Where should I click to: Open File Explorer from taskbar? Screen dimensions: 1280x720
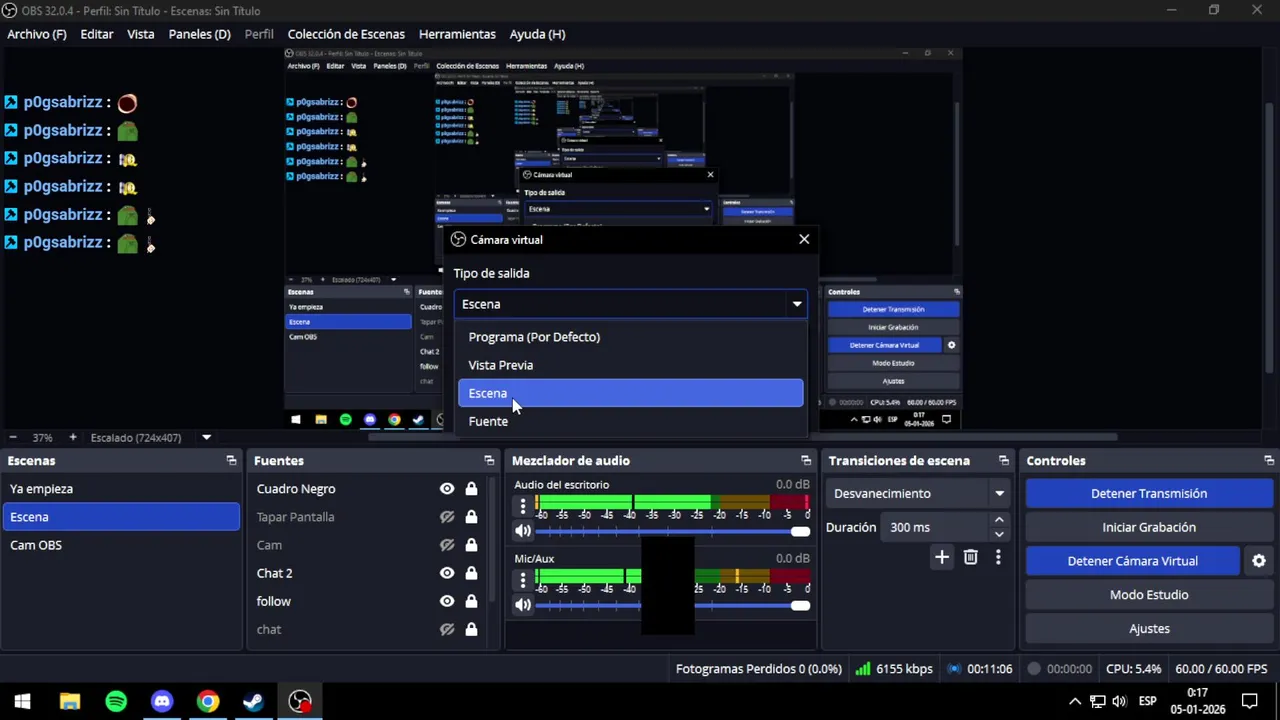point(69,702)
